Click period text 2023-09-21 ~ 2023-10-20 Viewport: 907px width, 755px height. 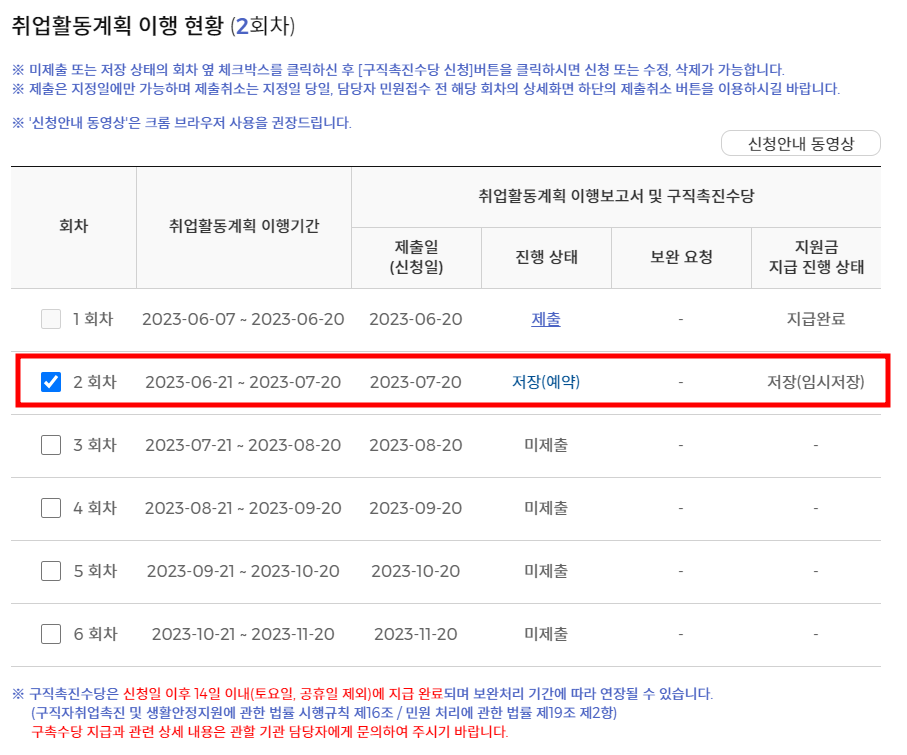coord(243,571)
